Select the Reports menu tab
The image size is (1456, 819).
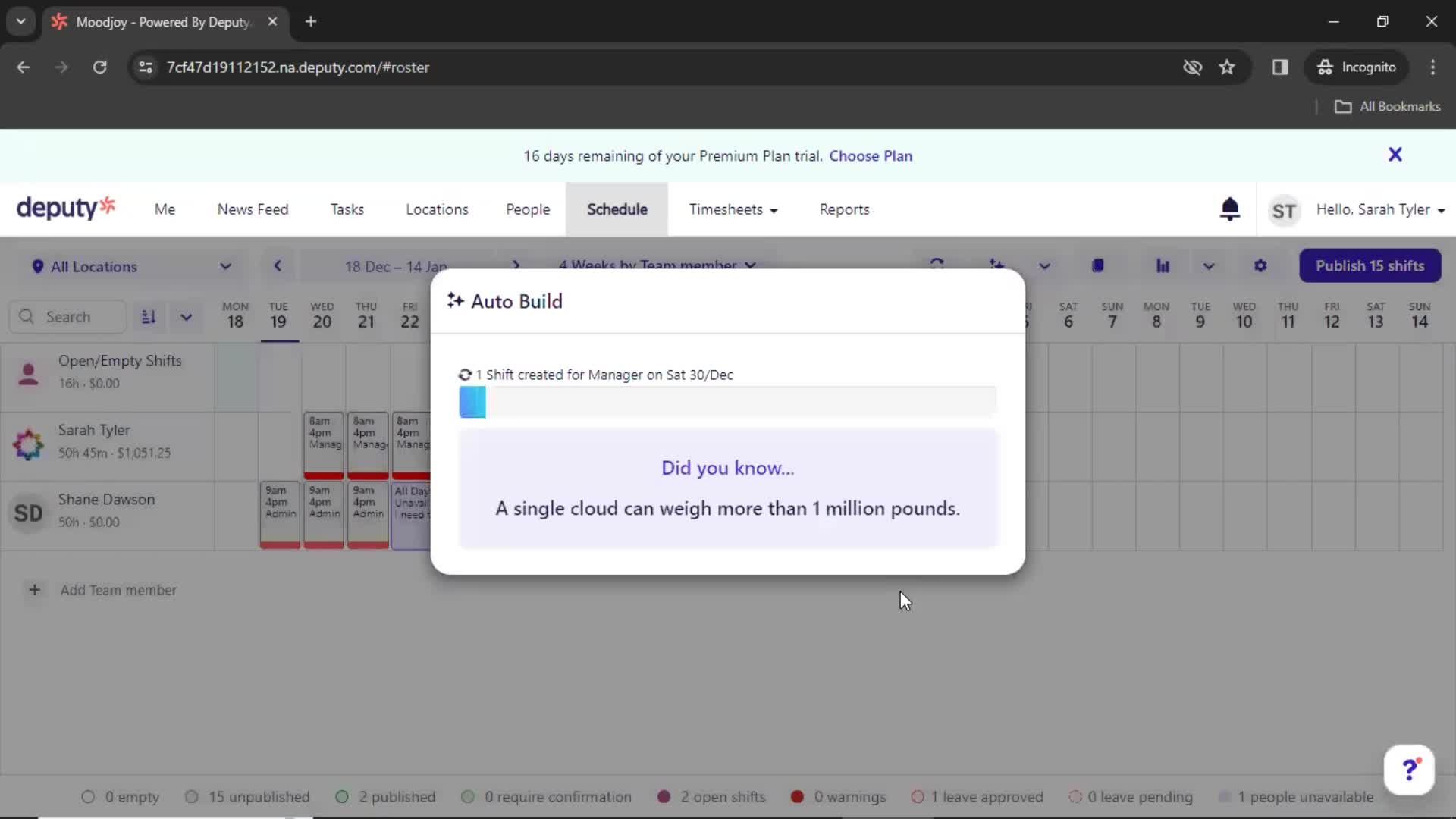pos(844,209)
